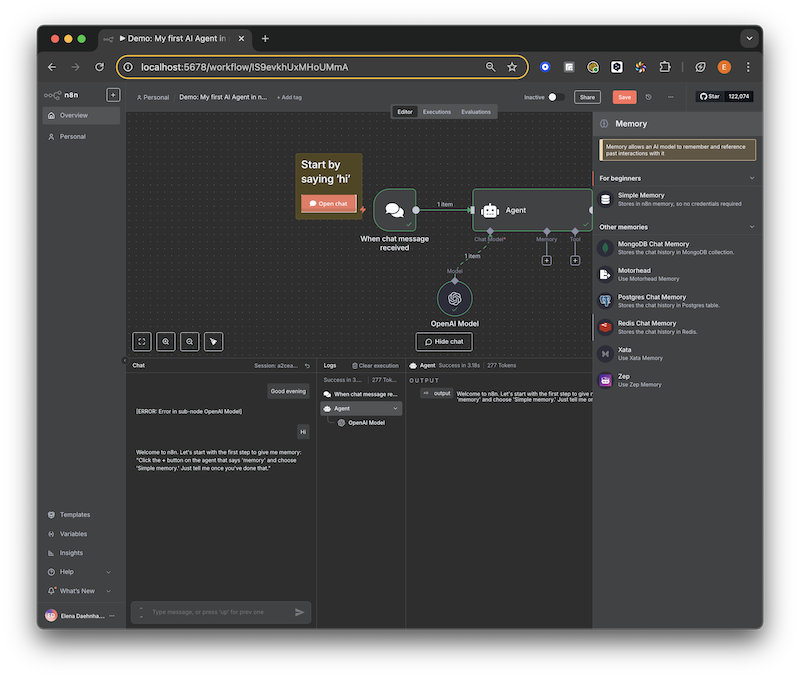The height and width of the screenshot is (678, 800).
Task: Open Chrome three-dot menu
Action: [x=748, y=67]
